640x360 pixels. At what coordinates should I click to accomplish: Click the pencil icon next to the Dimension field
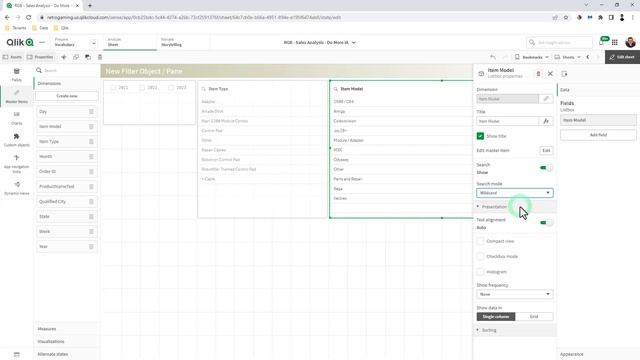coord(546,99)
